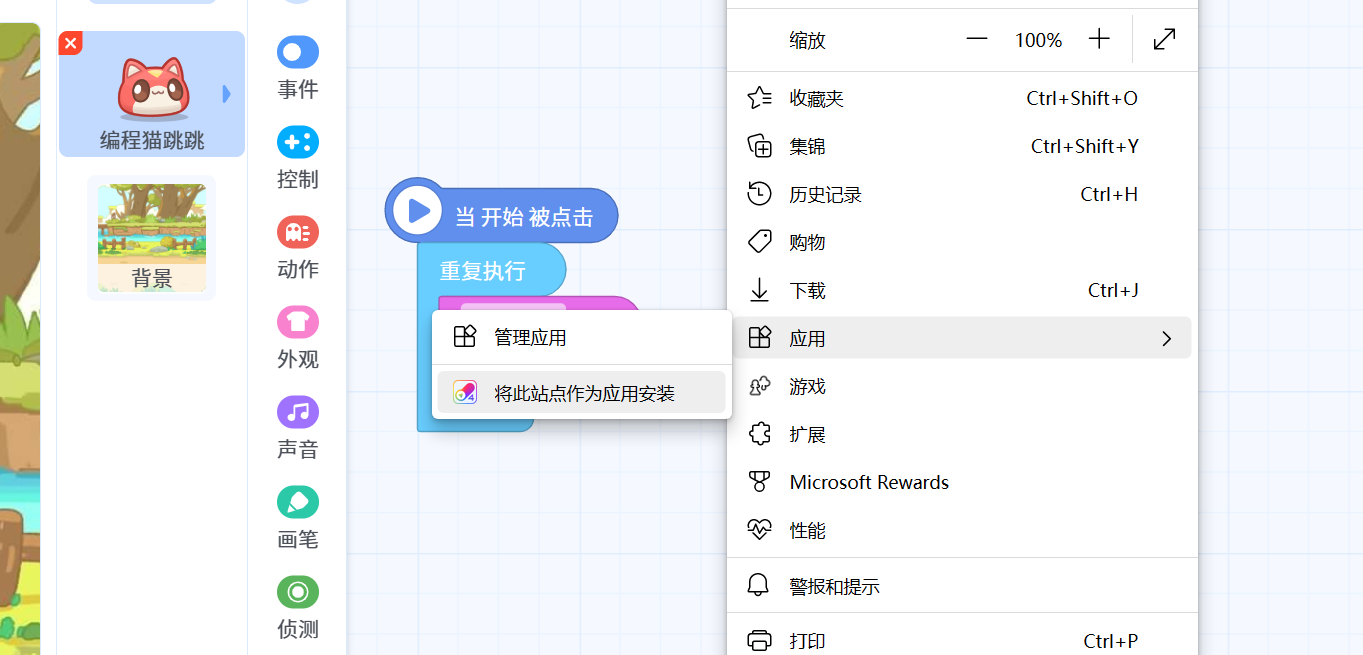Zoom out with the minus button
This screenshot has height=655, width=1363.
(x=977, y=40)
